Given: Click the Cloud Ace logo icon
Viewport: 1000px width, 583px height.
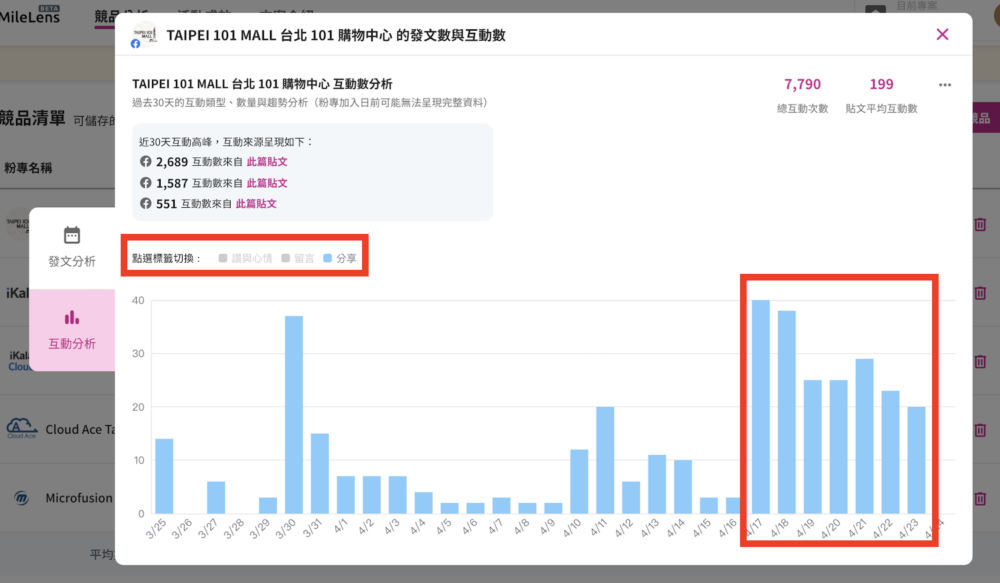Looking at the screenshot, I should pos(22,429).
